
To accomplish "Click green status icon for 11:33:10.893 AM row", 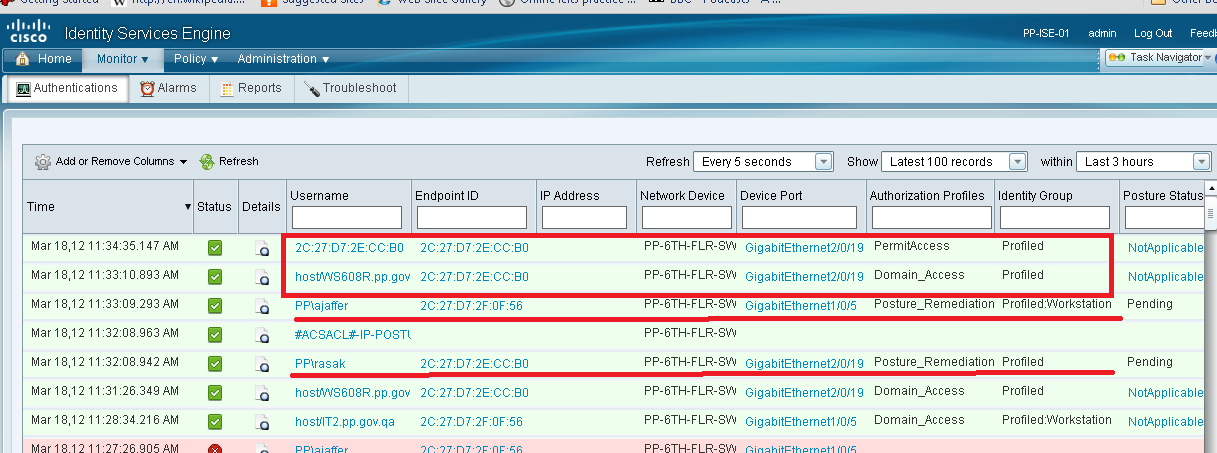I will click(x=214, y=277).
